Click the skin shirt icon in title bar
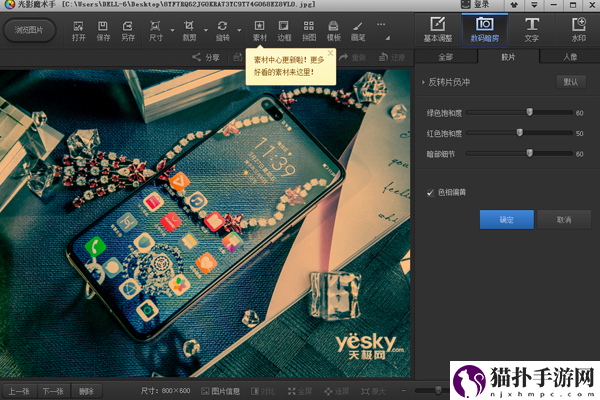The image size is (600, 400). (x=514, y=5)
